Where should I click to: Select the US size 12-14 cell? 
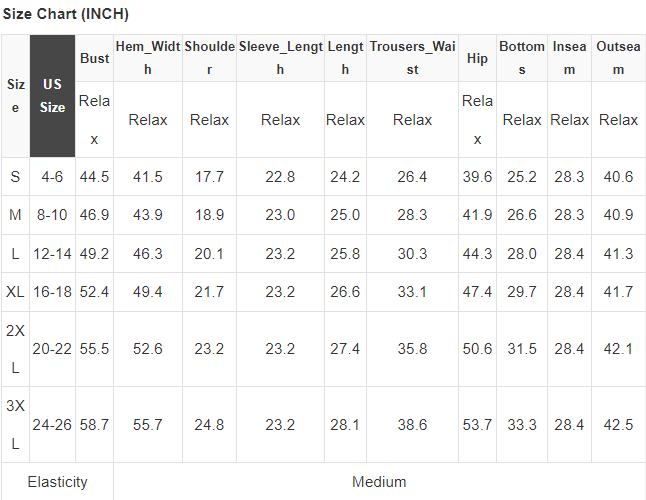click(52, 254)
